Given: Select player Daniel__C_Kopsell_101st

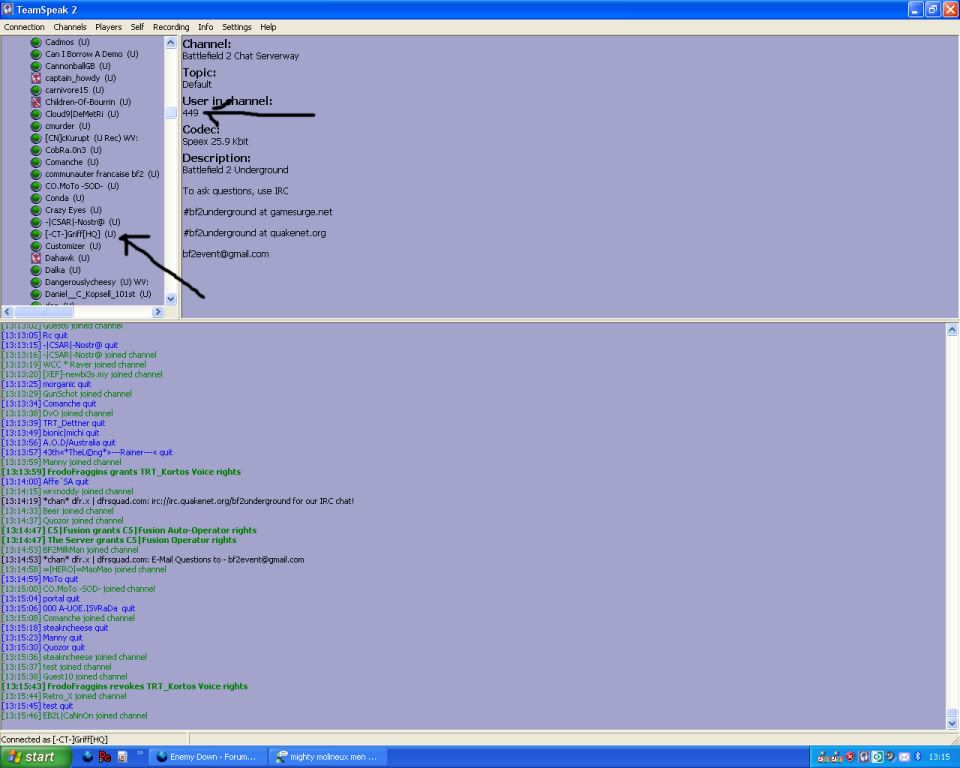Looking at the screenshot, I should 98,294.
